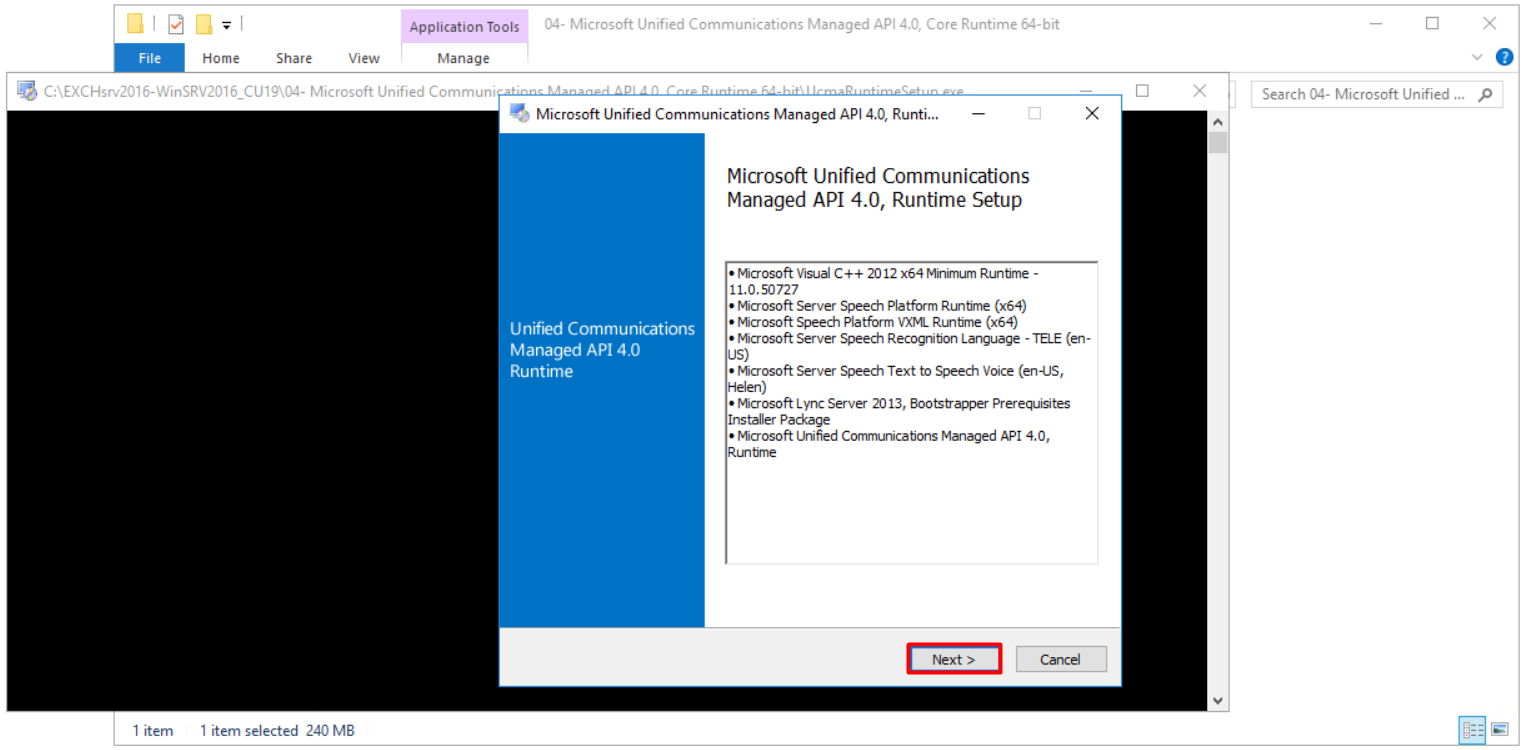Open the Manage tab under Application Tools
This screenshot has width=1526, height=750.
464,58
